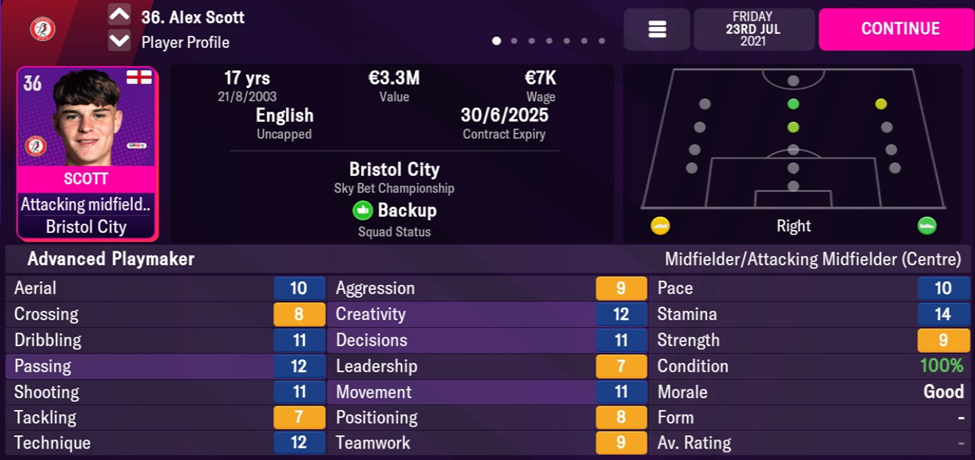Click Alex Scott's player portrait
Viewport: 975px width, 460px height.
coord(87,117)
